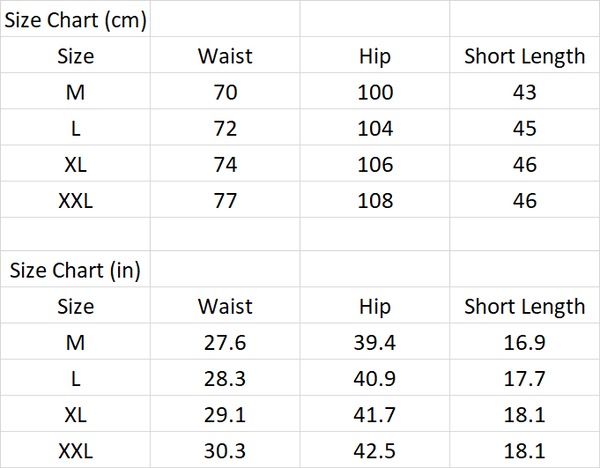Click the Waist header in inches chart

(x=225, y=305)
